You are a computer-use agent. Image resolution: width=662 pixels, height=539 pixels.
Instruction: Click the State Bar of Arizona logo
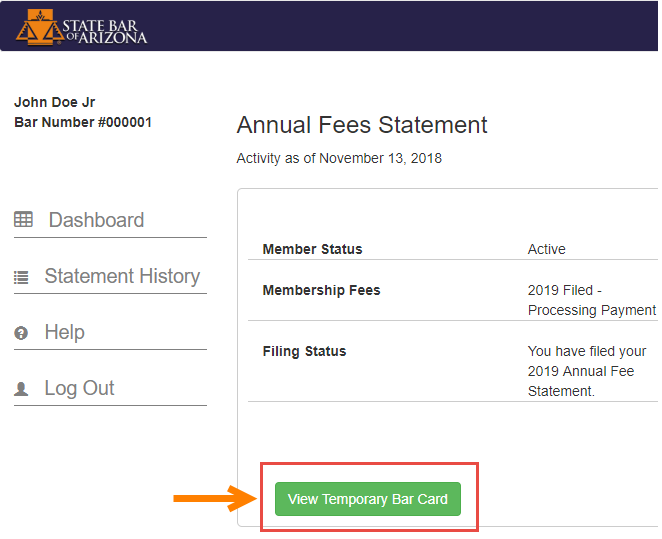(x=81, y=27)
